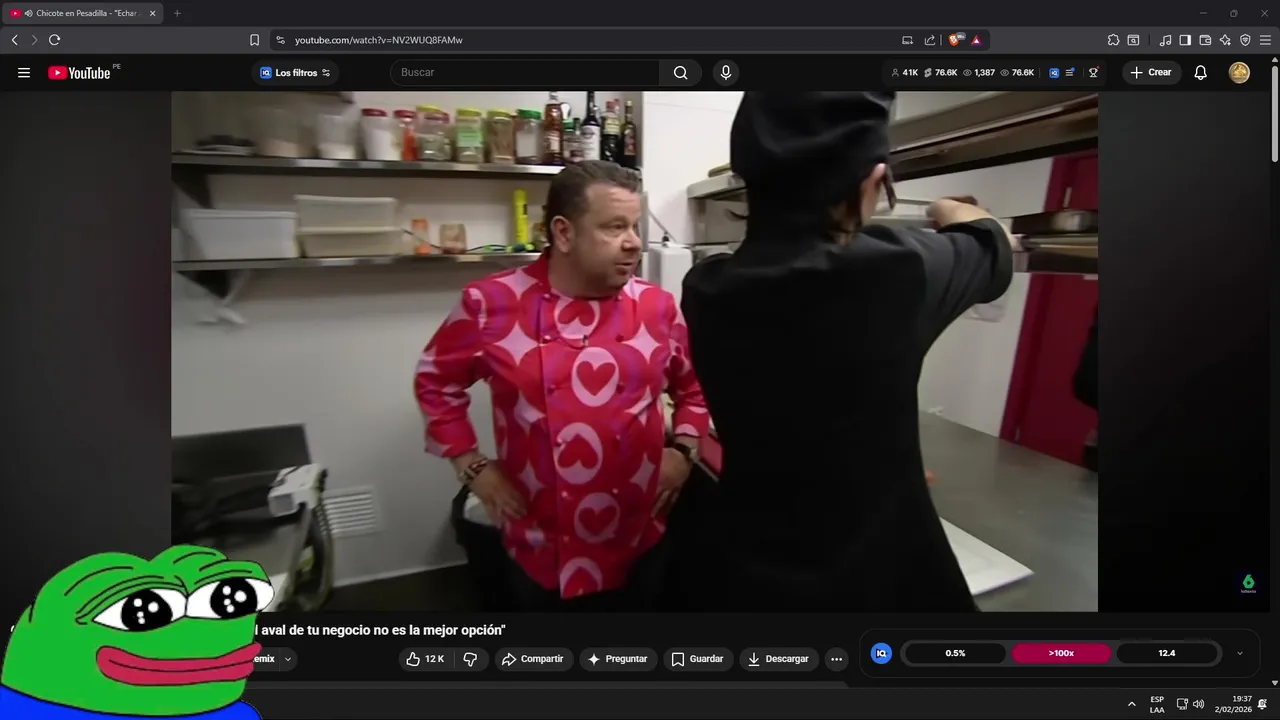This screenshot has height=720, width=1280.
Task: Bookmark this page with the bookmark icon
Action: (254, 40)
